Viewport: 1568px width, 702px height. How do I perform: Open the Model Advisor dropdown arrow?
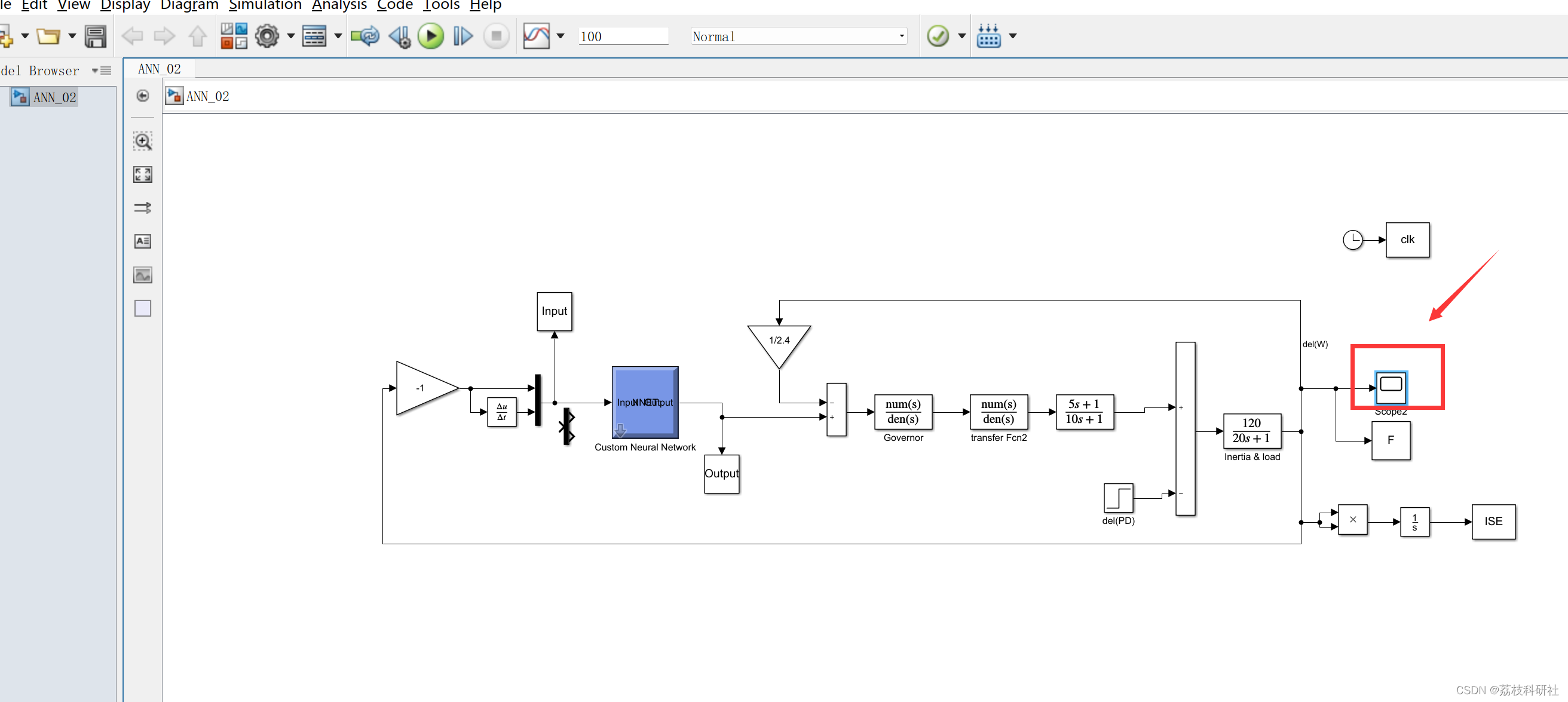pyautogui.click(x=961, y=36)
